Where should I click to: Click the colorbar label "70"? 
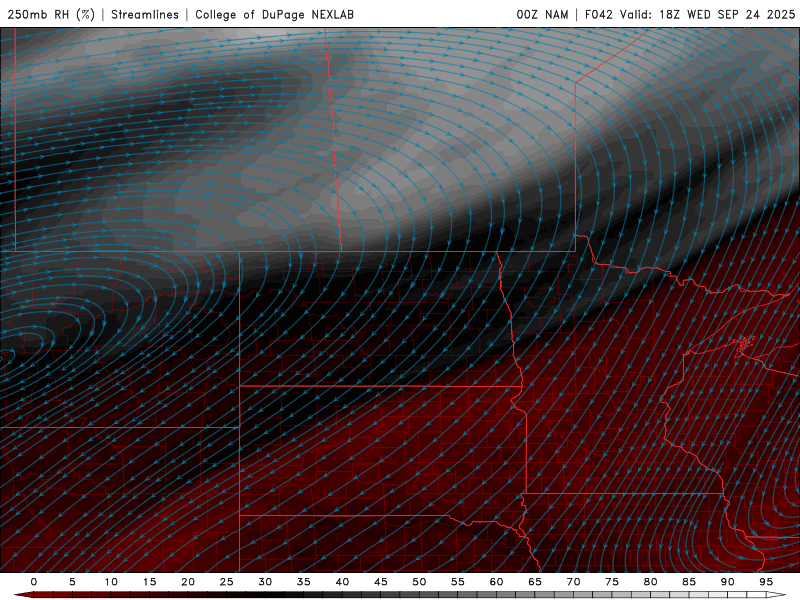573,582
